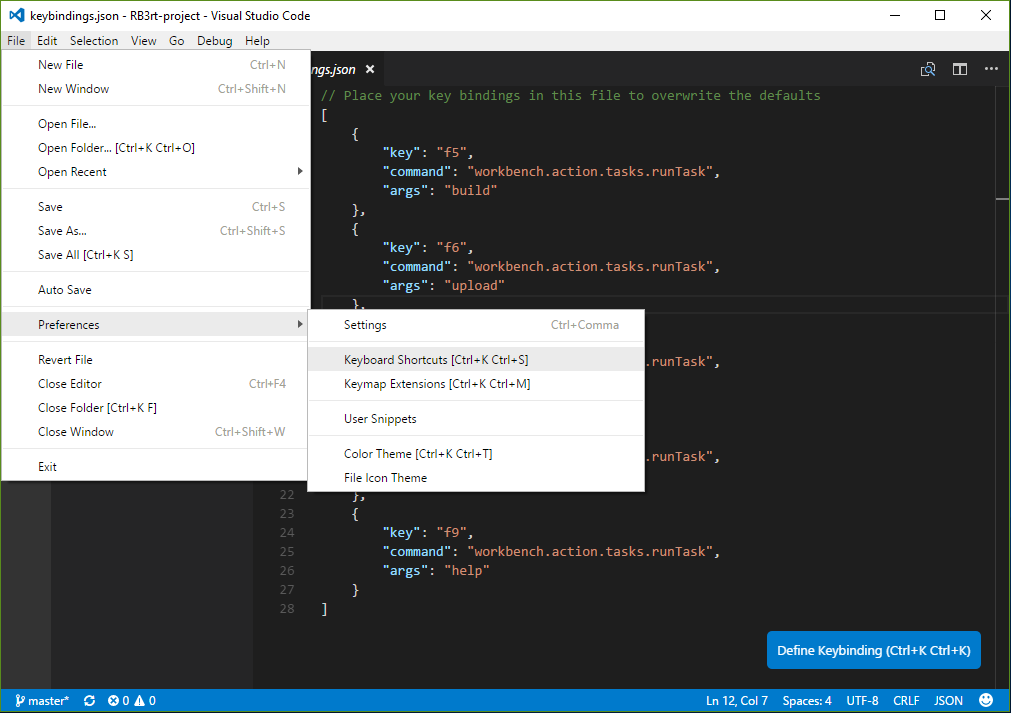The width and height of the screenshot is (1011, 713).
Task: Open Keyboard Shortcuts preferences
Action: pyautogui.click(x=476, y=360)
